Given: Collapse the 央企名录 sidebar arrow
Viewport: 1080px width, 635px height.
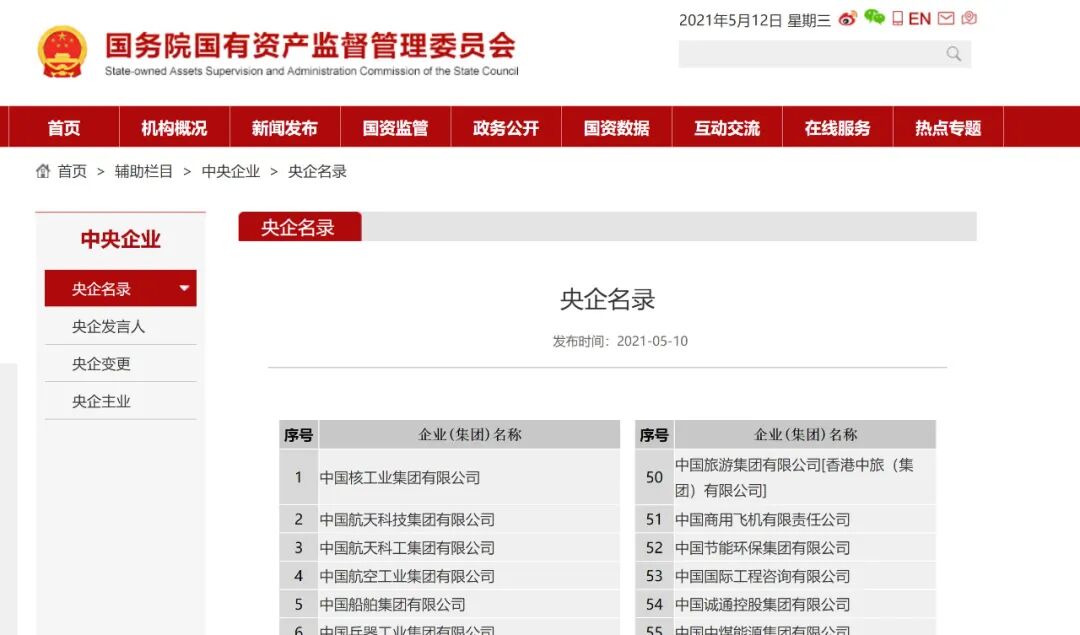Looking at the screenshot, I should [185, 288].
